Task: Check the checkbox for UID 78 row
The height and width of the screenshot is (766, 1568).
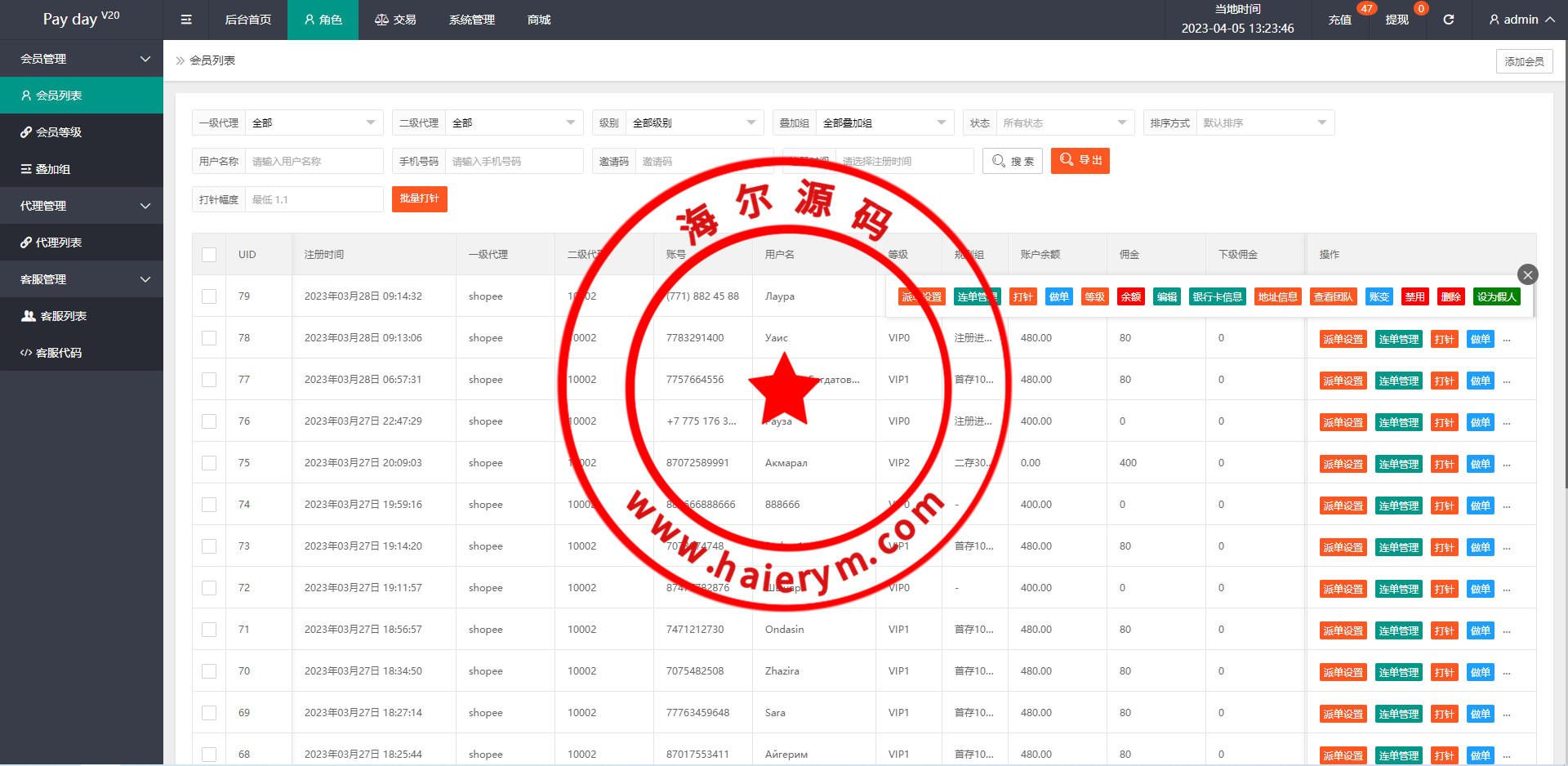Action: [x=209, y=338]
